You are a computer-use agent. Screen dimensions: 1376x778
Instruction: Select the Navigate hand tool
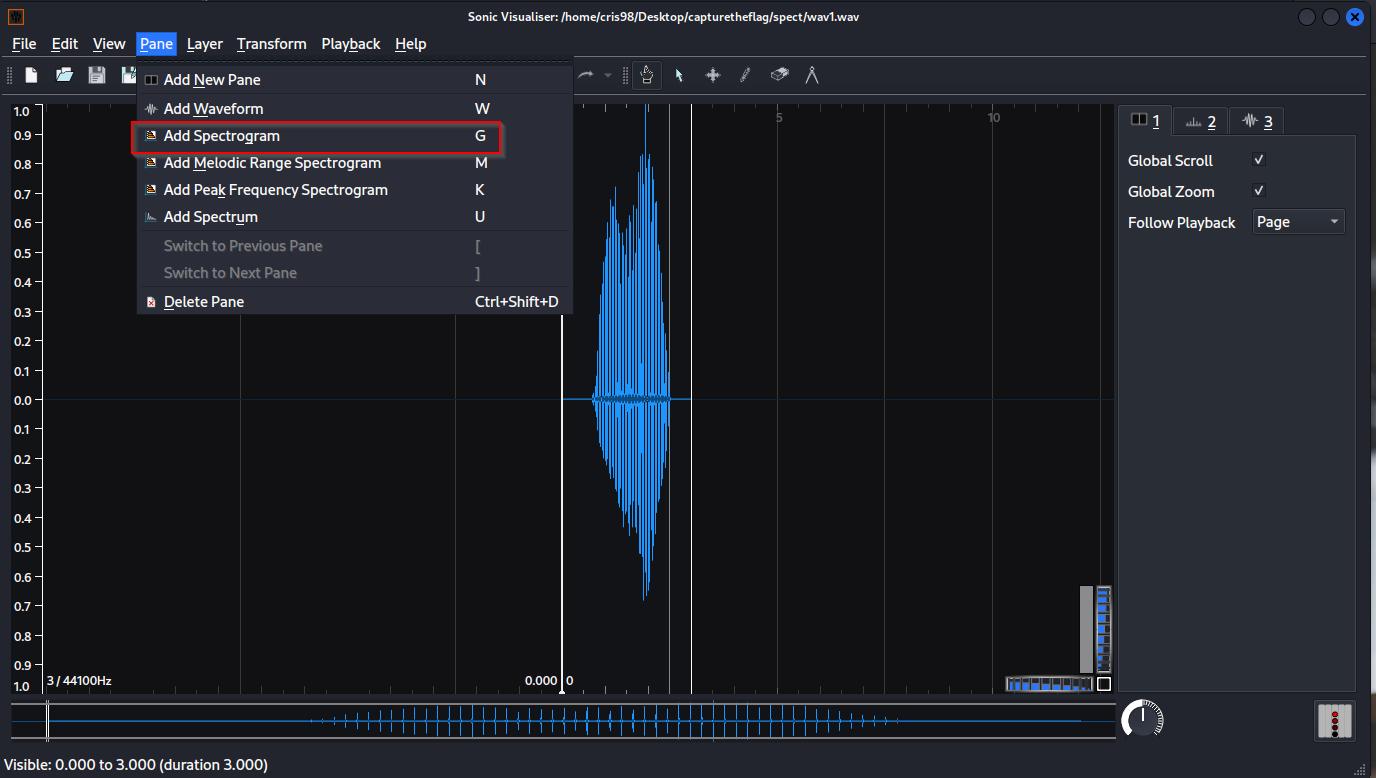pyautogui.click(x=647, y=75)
